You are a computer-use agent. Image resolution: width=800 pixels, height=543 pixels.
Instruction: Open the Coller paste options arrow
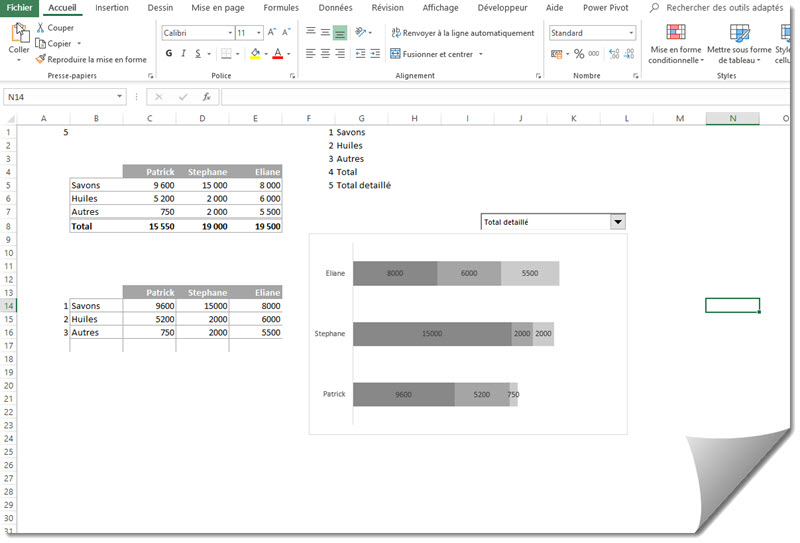(x=19, y=60)
